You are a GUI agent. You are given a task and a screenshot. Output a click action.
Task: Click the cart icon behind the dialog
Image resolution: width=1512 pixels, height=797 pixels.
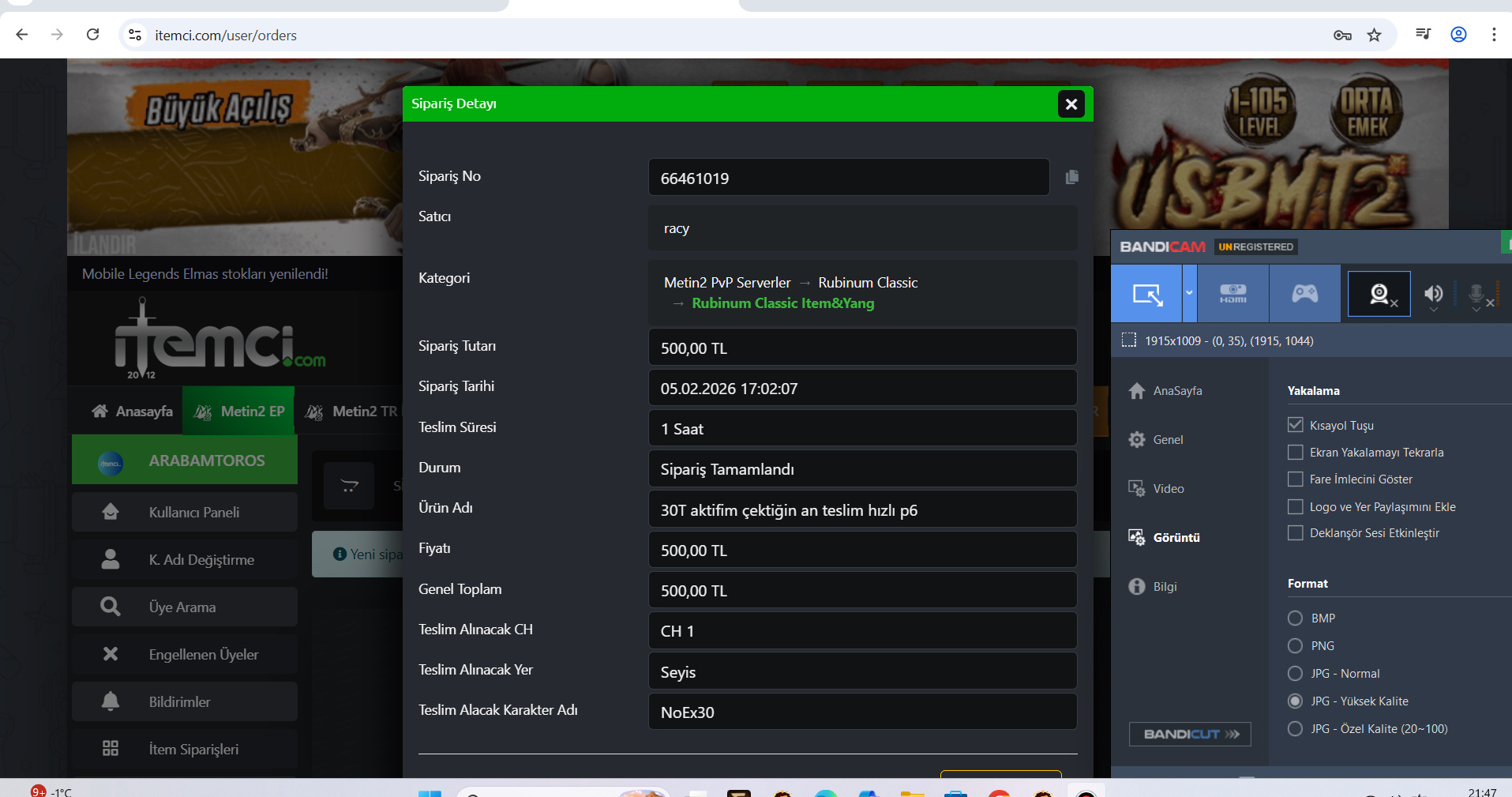pos(349,486)
